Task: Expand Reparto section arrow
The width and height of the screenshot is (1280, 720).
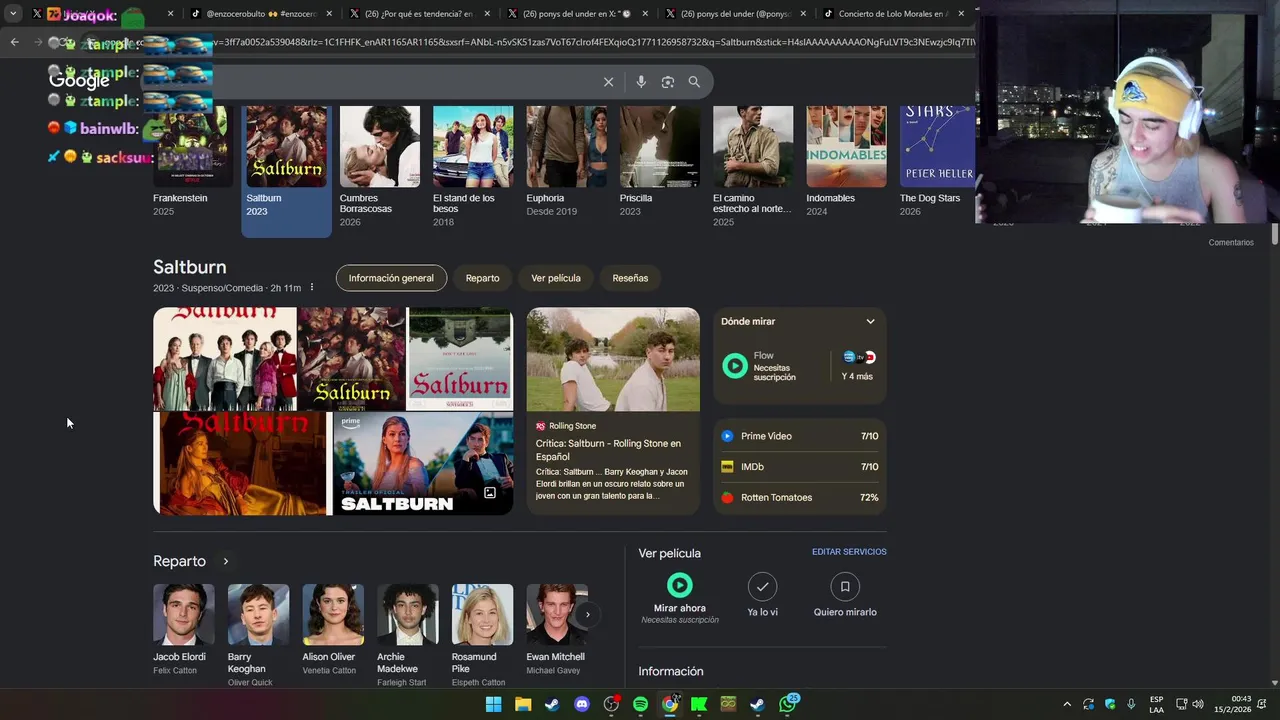Action: (225, 561)
